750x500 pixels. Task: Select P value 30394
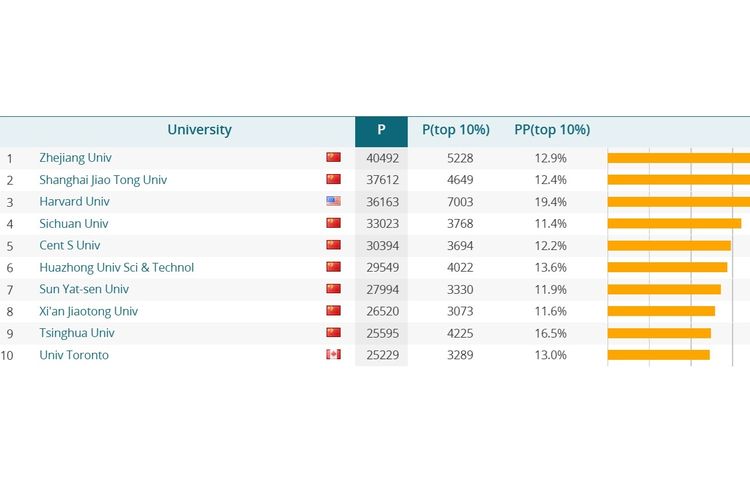383,246
